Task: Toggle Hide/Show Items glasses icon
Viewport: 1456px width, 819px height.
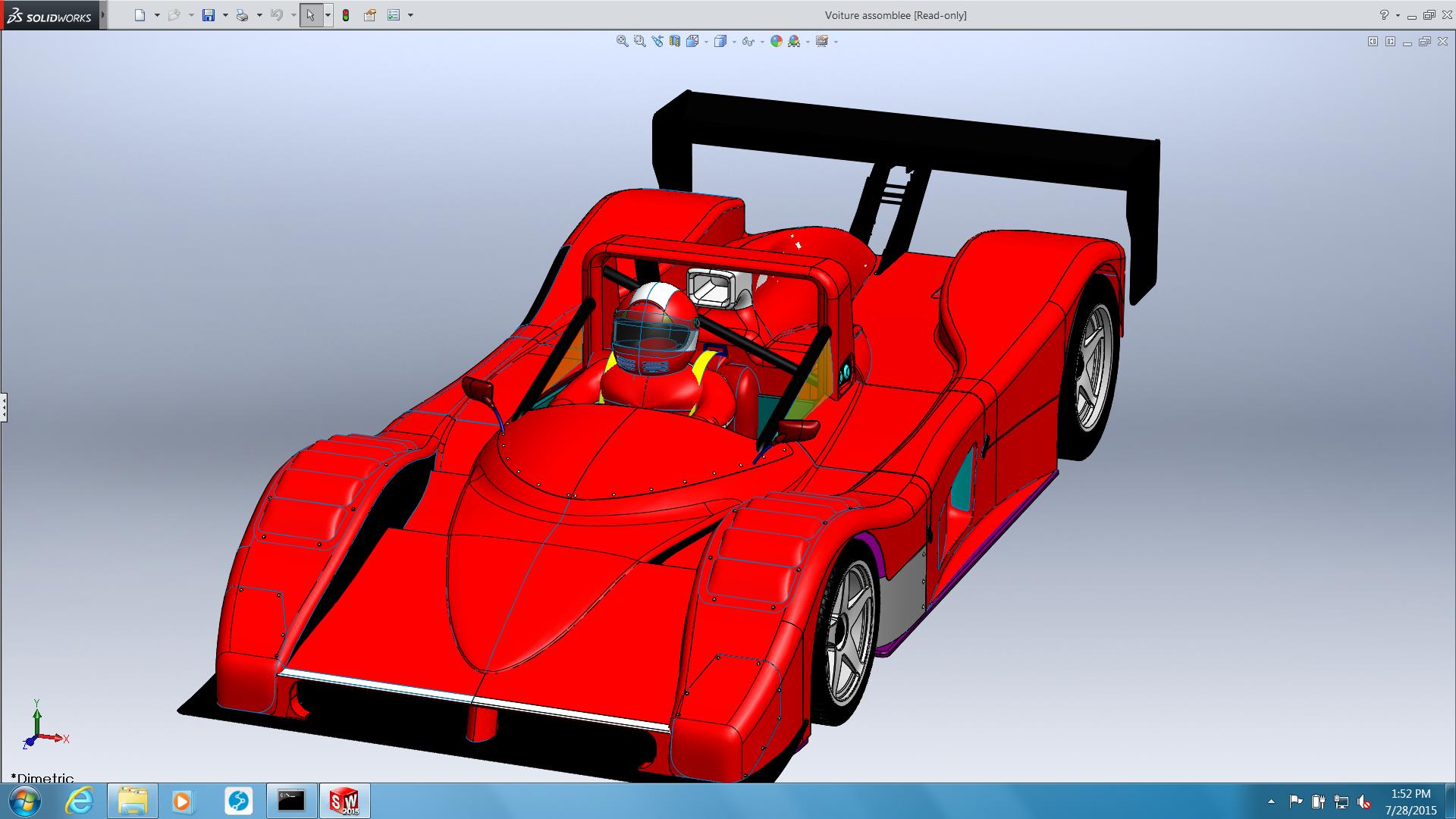Action: (x=748, y=42)
